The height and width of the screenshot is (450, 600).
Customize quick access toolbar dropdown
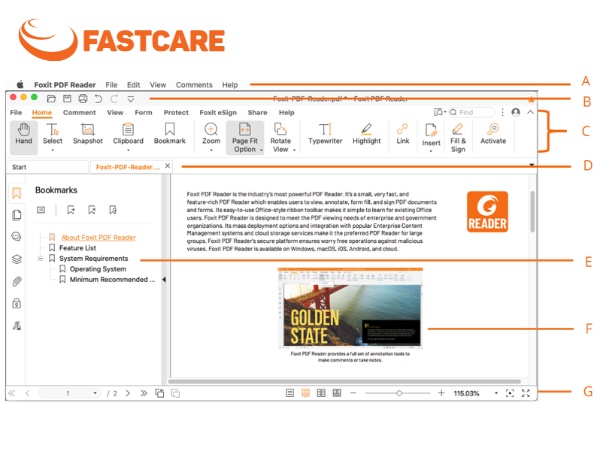(x=130, y=99)
